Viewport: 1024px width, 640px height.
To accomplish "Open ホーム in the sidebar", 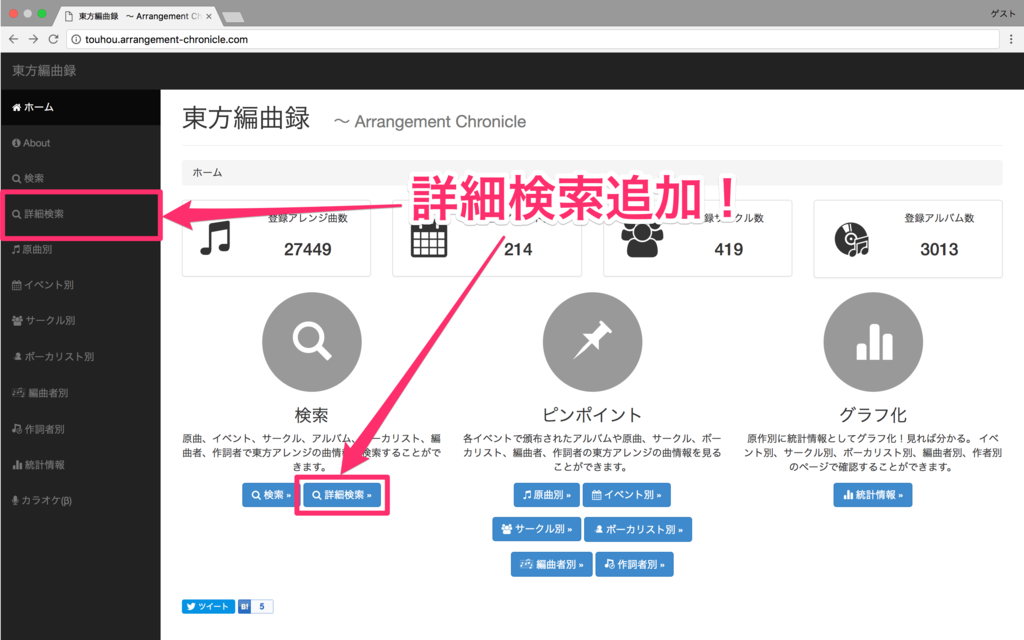I will [x=80, y=107].
